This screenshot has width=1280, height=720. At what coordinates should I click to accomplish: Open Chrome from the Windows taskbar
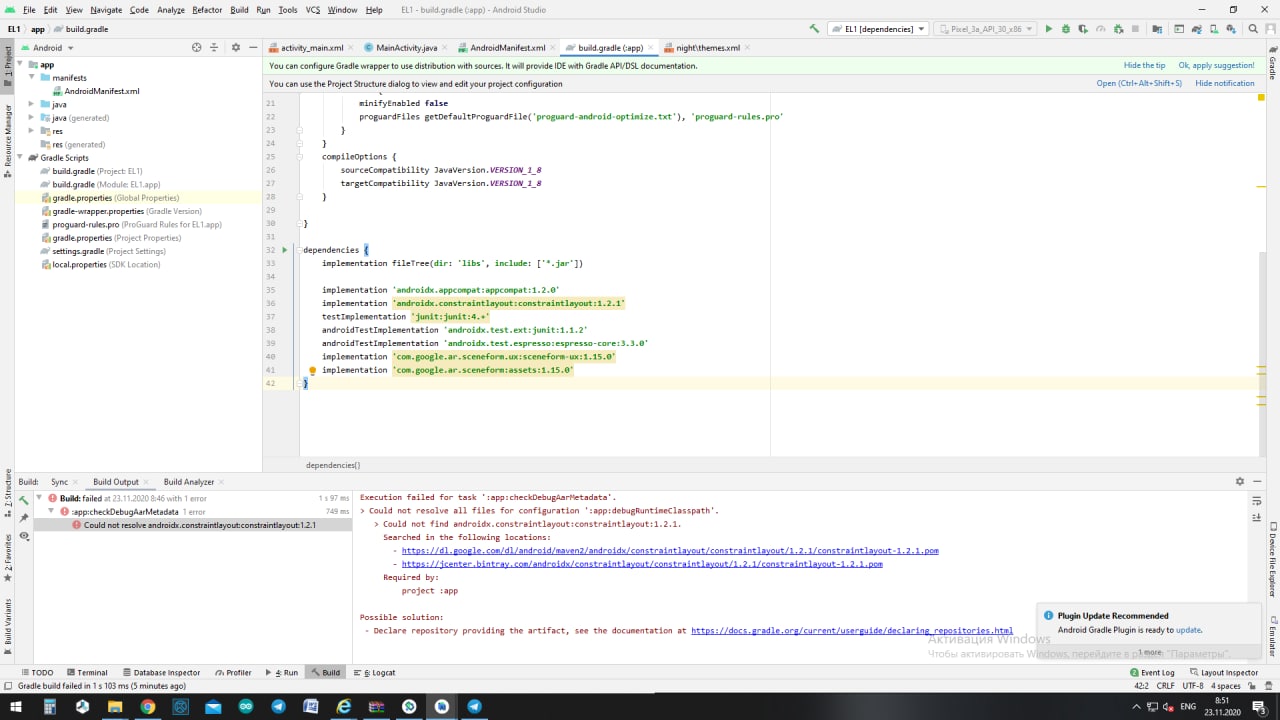pos(147,706)
